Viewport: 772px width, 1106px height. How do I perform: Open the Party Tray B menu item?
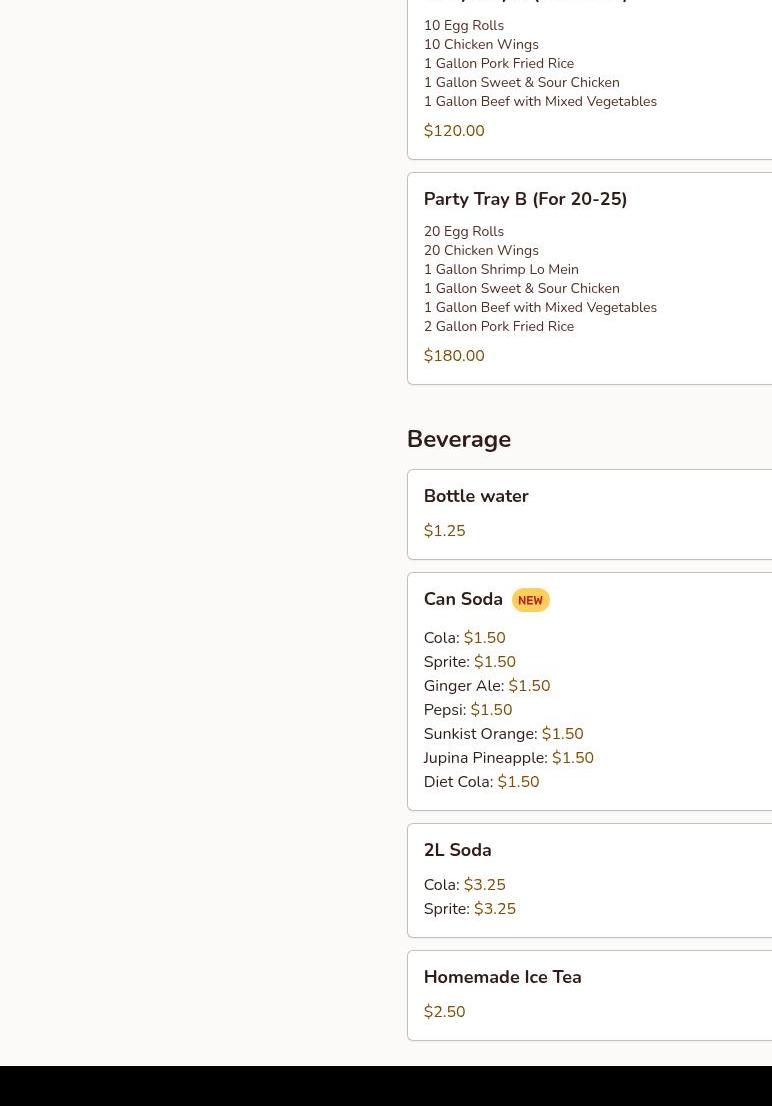click(x=525, y=199)
